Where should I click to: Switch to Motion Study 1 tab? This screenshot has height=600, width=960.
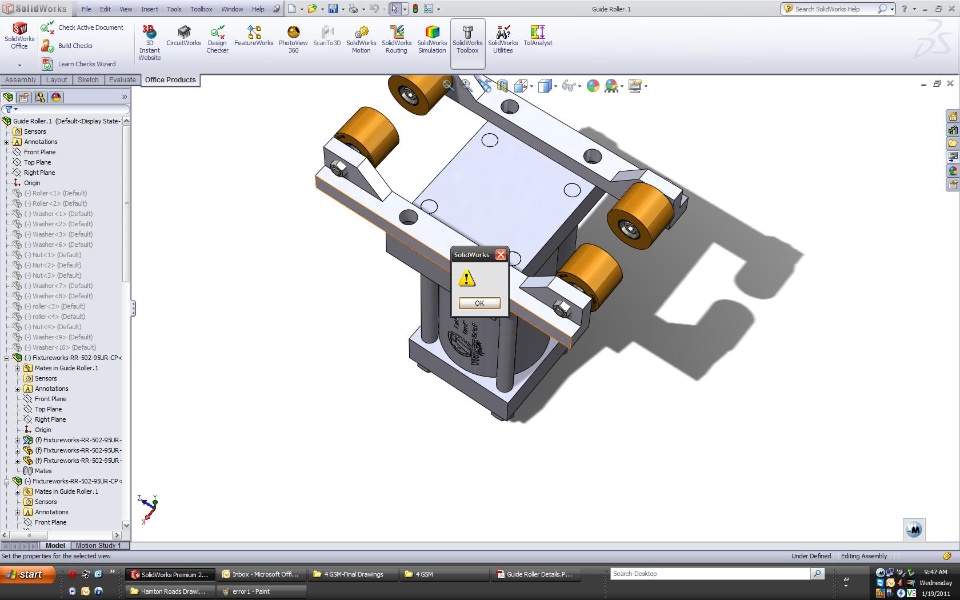point(98,546)
